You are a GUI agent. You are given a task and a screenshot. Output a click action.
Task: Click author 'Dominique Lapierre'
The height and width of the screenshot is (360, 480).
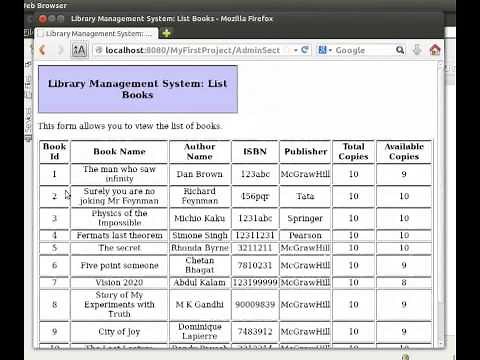click(200, 332)
